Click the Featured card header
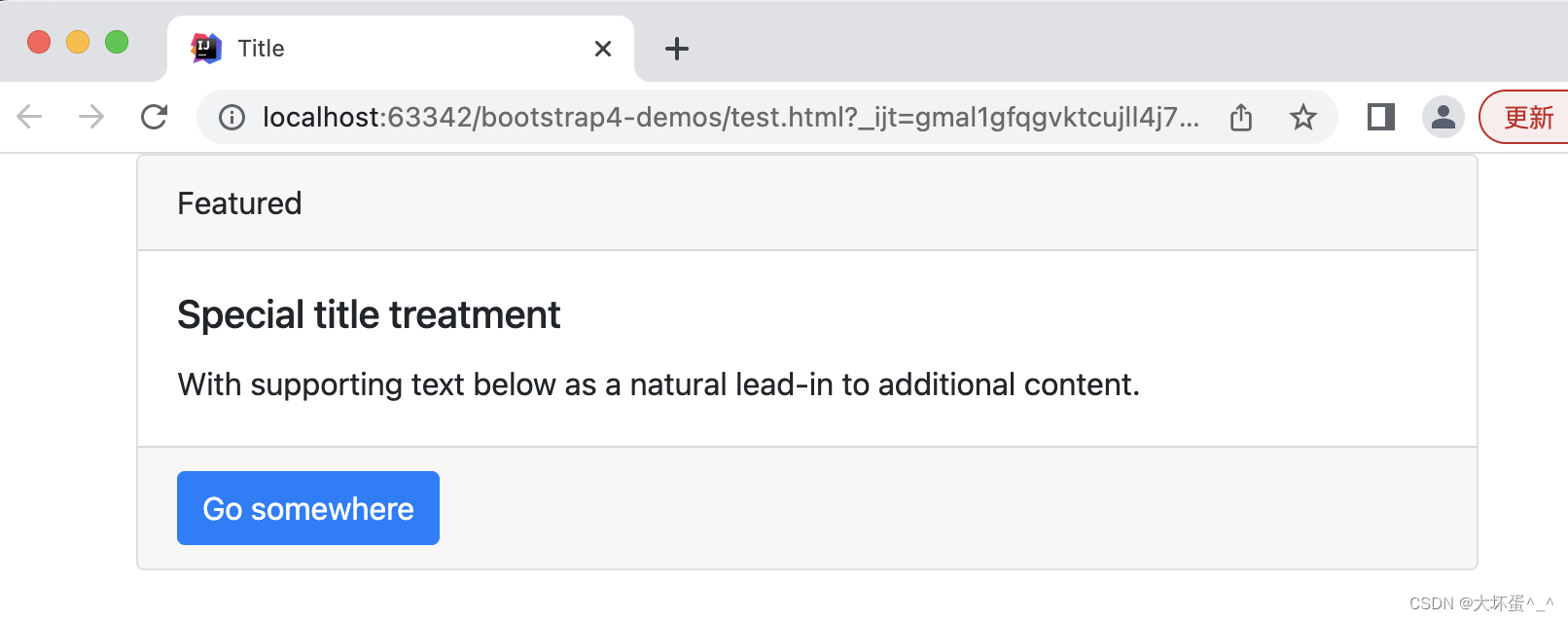This screenshot has width=1568, height=621. (x=239, y=202)
